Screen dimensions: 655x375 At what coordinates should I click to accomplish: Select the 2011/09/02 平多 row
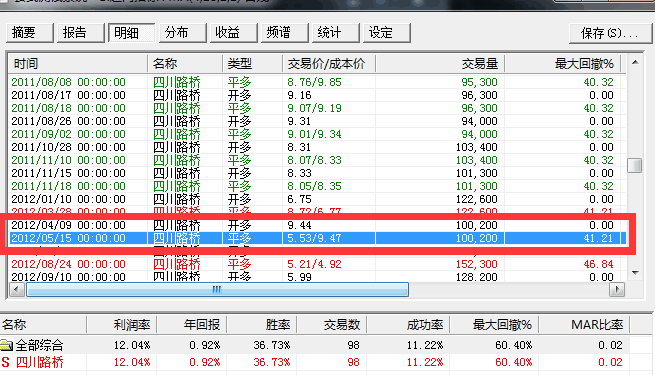(317, 134)
